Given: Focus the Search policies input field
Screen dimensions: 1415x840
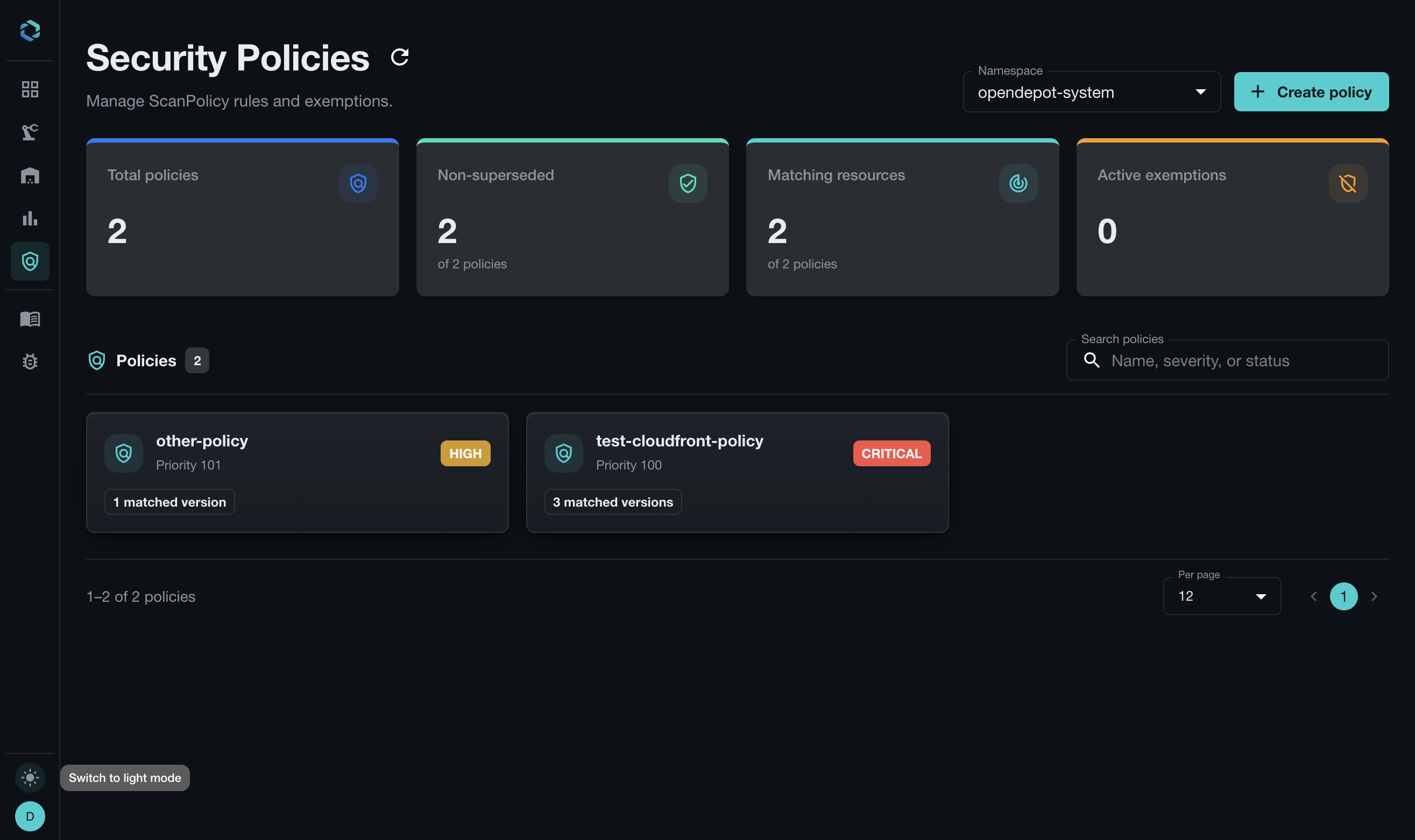Looking at the screenshot, I should coord(1228,360).
